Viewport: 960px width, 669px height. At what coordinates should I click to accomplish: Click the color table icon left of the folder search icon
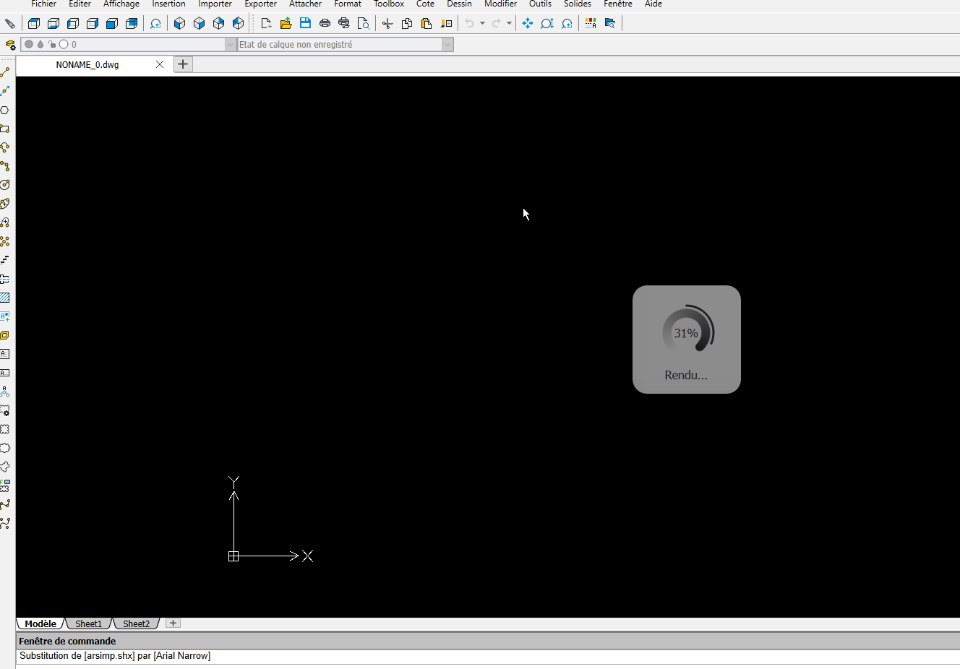coord(590,24)
